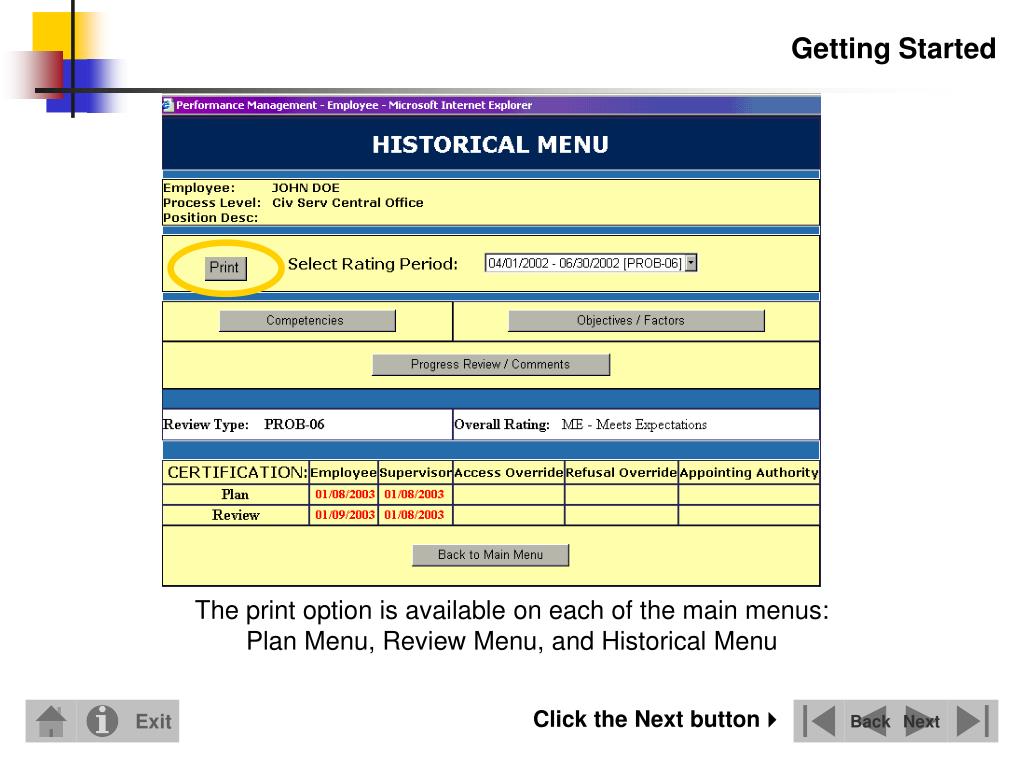Open the Info icon next to Exit

coord(102,721)
